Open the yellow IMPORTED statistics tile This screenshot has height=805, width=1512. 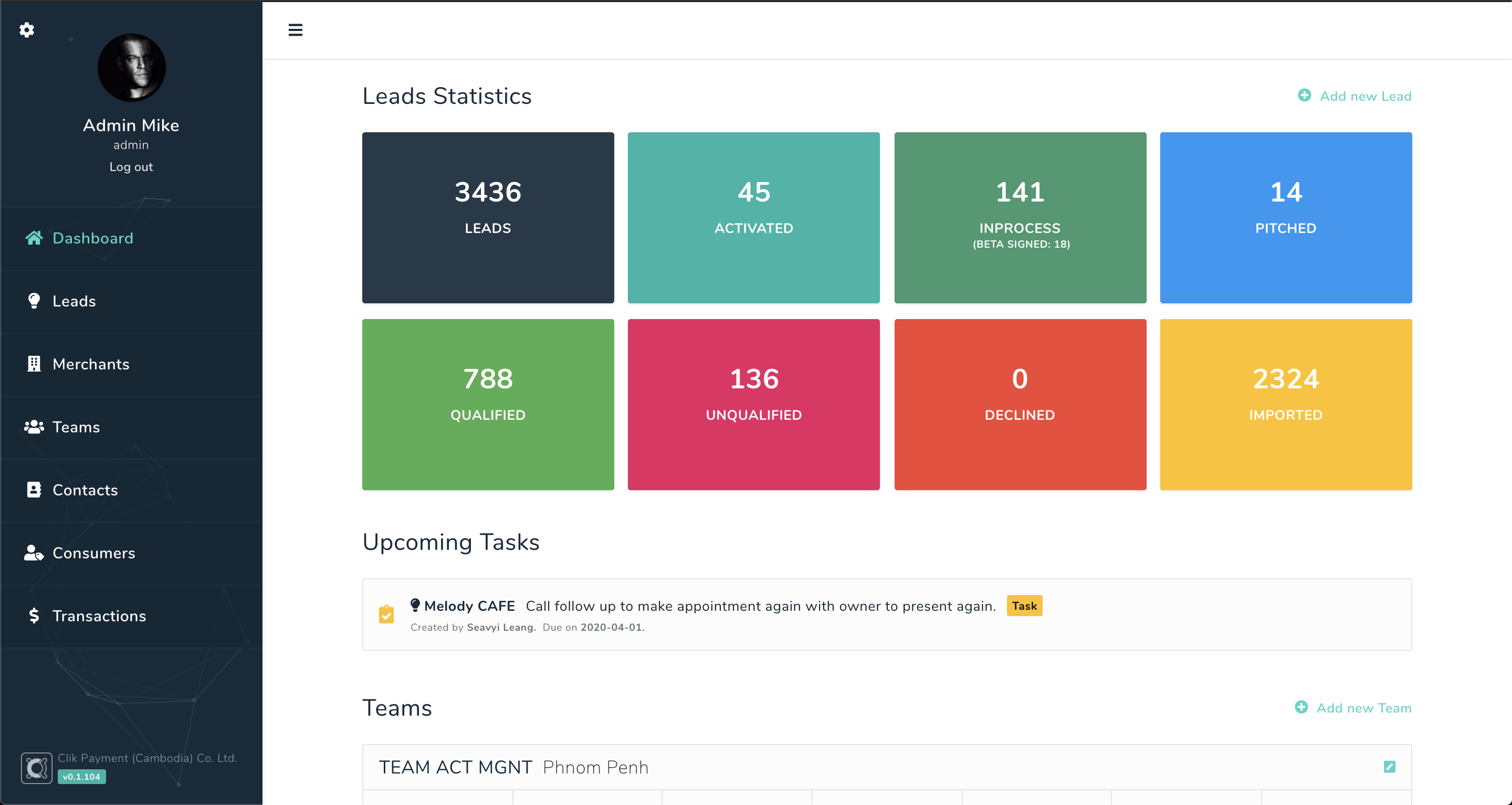1285,404
